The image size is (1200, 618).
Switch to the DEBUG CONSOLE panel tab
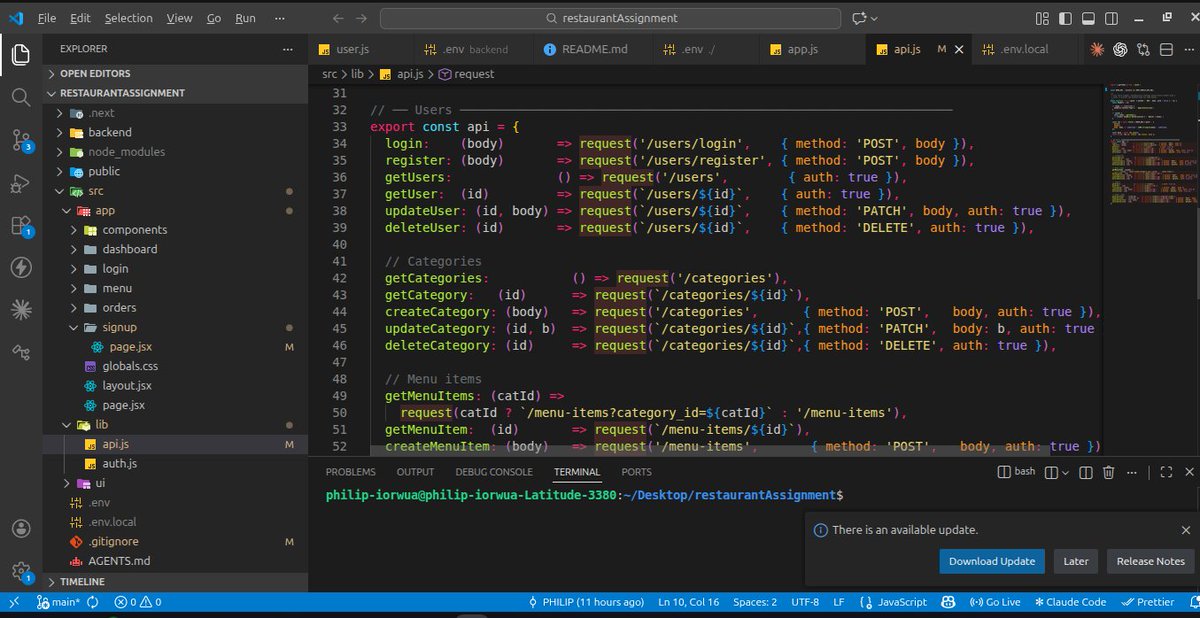(494, 472)
